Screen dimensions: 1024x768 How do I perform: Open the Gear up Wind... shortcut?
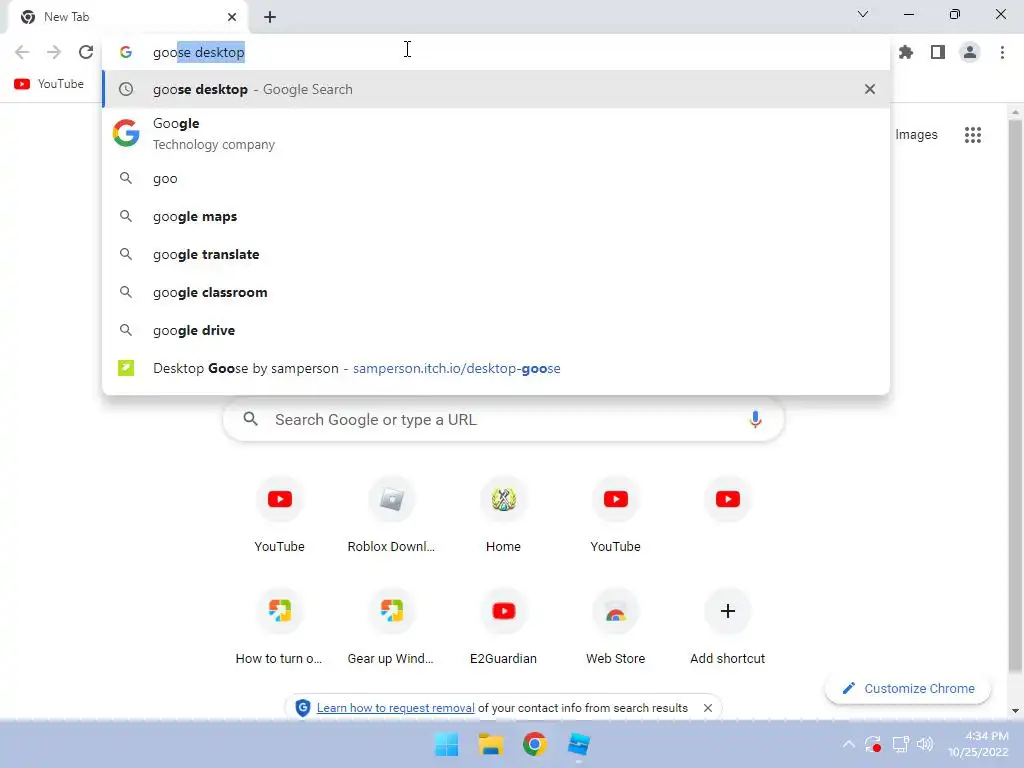pyautogui.click(x=391, y=628)
